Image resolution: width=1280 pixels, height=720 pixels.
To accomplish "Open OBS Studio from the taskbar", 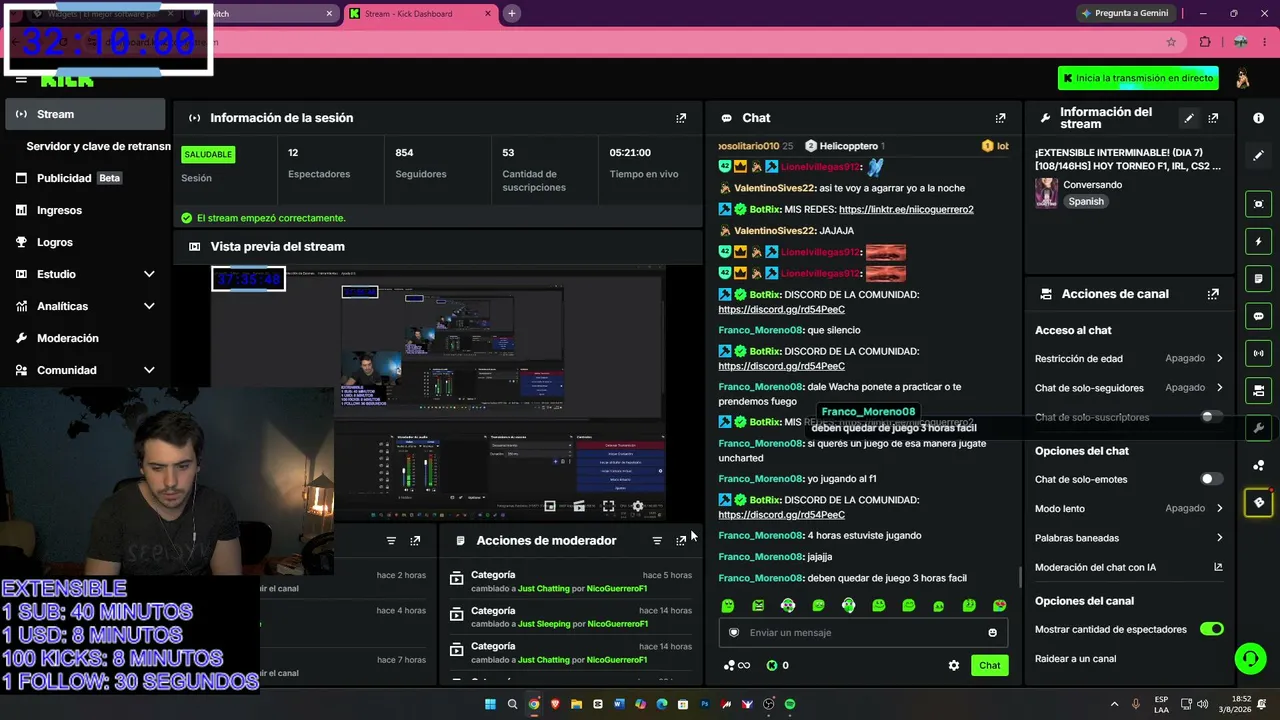I will 768,704.
